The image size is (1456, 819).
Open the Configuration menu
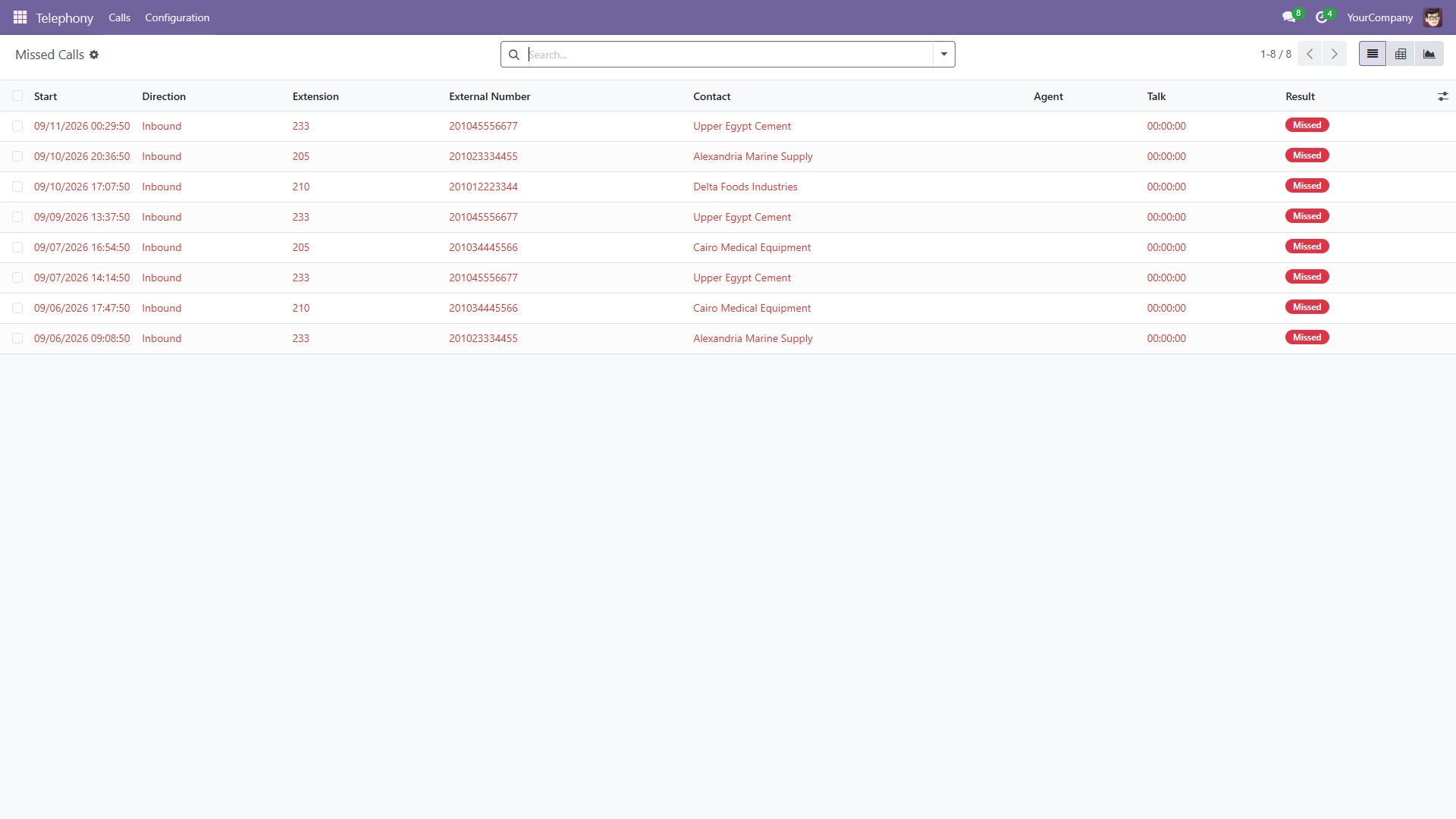click(177, 17)
